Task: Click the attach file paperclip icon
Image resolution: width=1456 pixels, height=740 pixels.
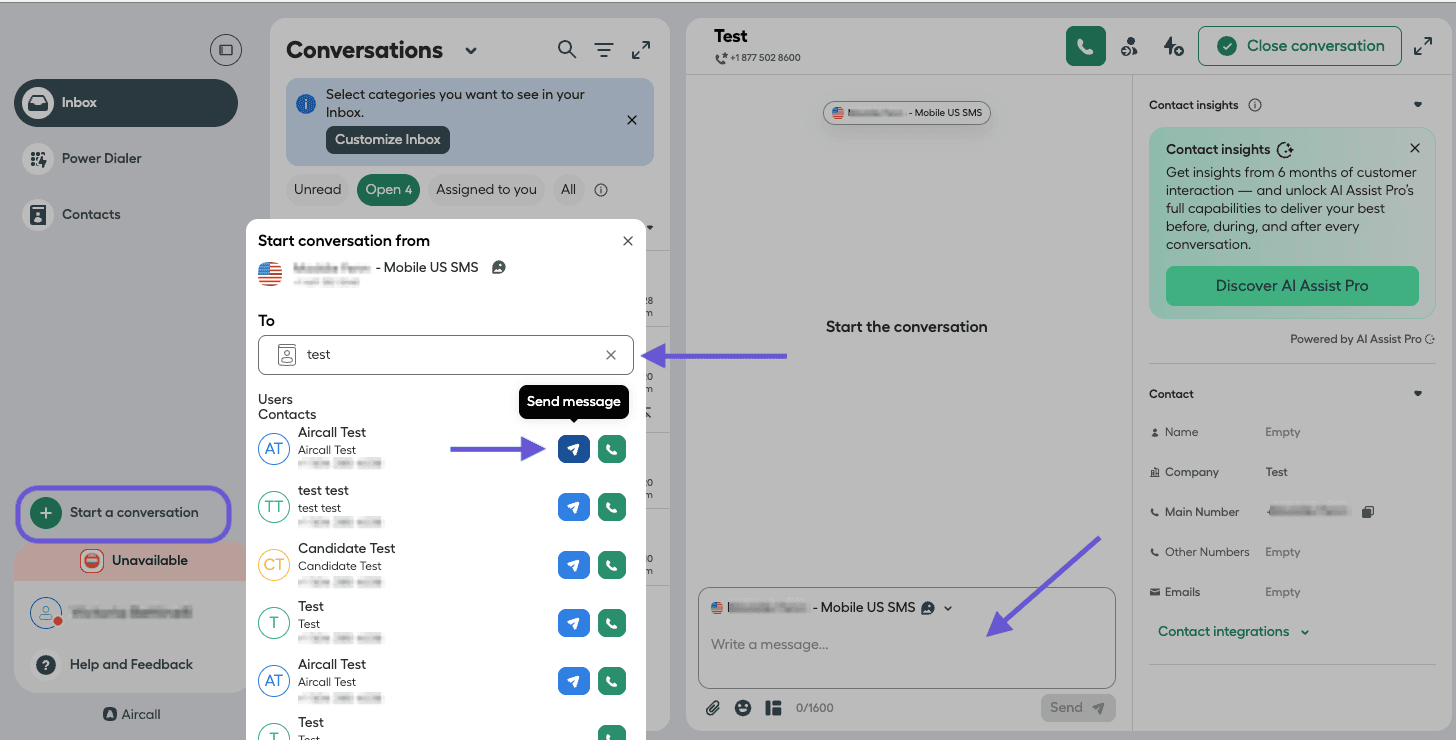Action: pos(713,708)
